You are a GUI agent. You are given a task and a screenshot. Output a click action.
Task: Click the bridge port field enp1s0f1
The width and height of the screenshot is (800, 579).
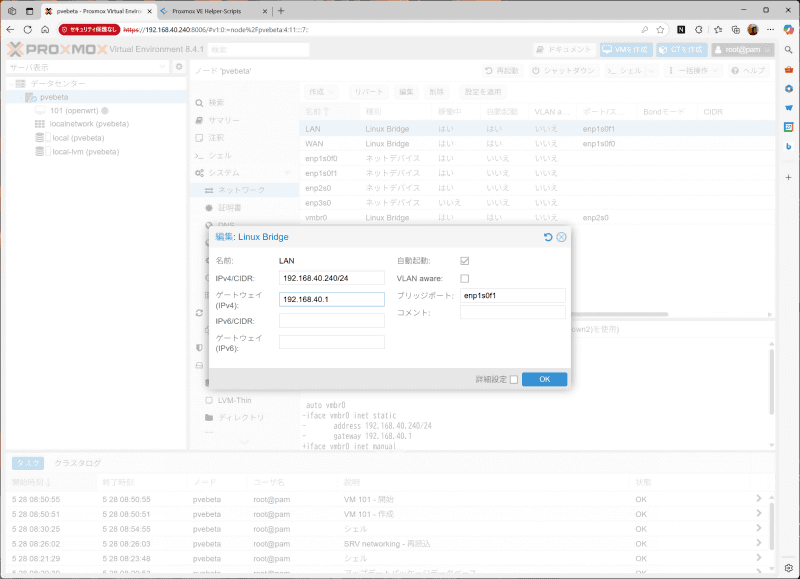point(513,295)
